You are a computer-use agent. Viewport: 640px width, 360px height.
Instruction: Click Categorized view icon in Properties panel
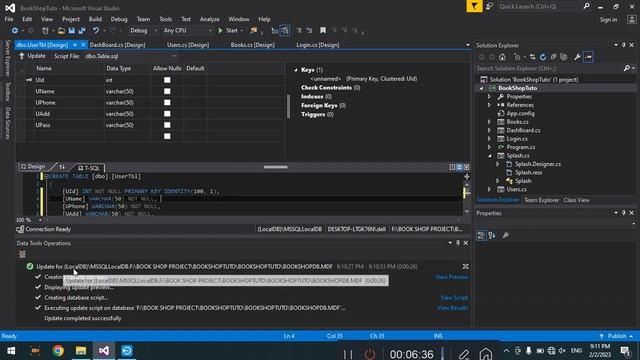click(481, 236)
